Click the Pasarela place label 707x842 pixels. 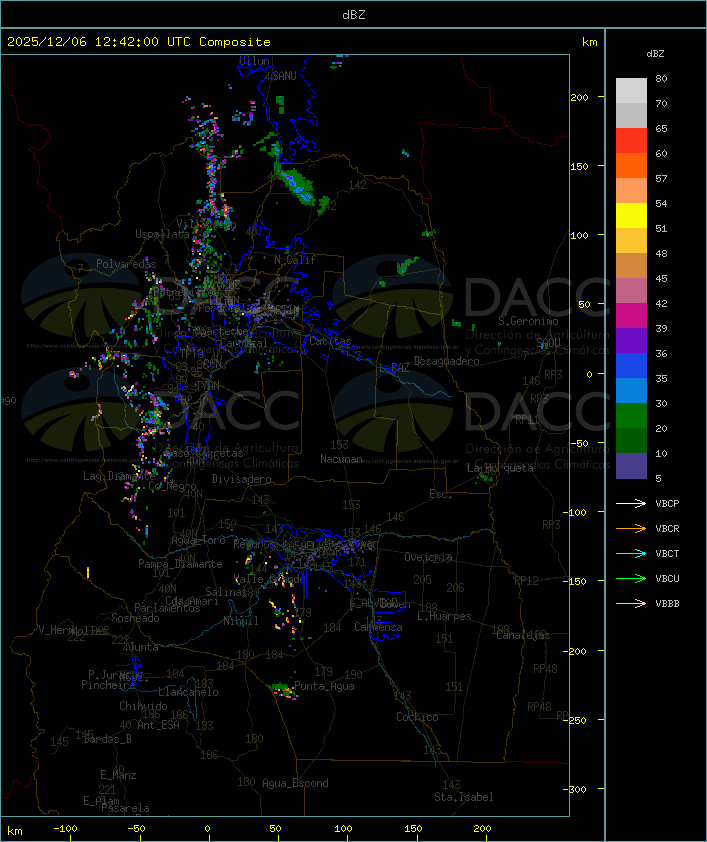tap(125, 808)
